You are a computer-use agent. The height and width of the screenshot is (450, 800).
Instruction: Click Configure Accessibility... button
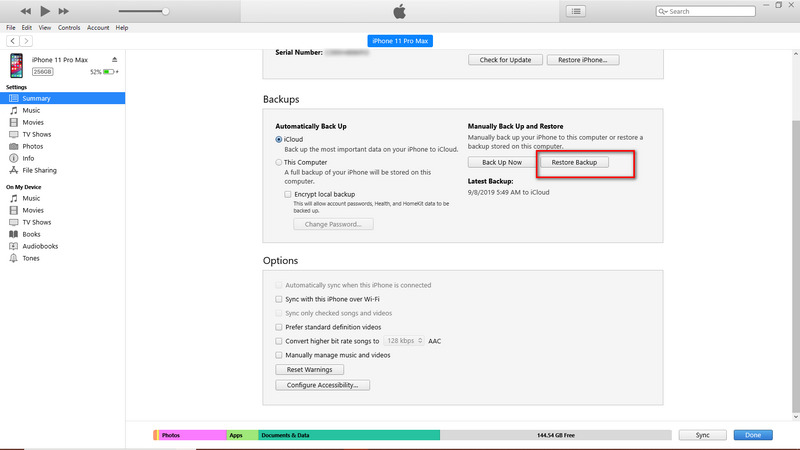coord(322,385)
